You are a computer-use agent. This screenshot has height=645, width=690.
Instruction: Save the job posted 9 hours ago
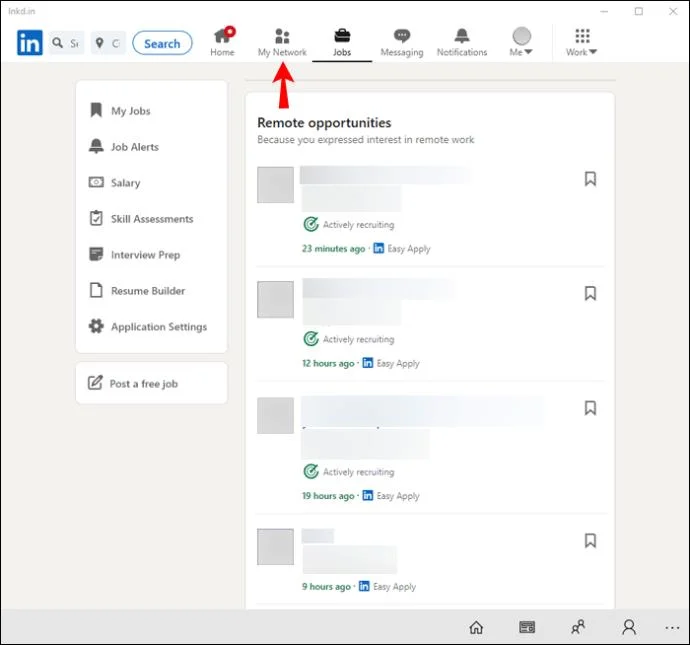(590, 540)
